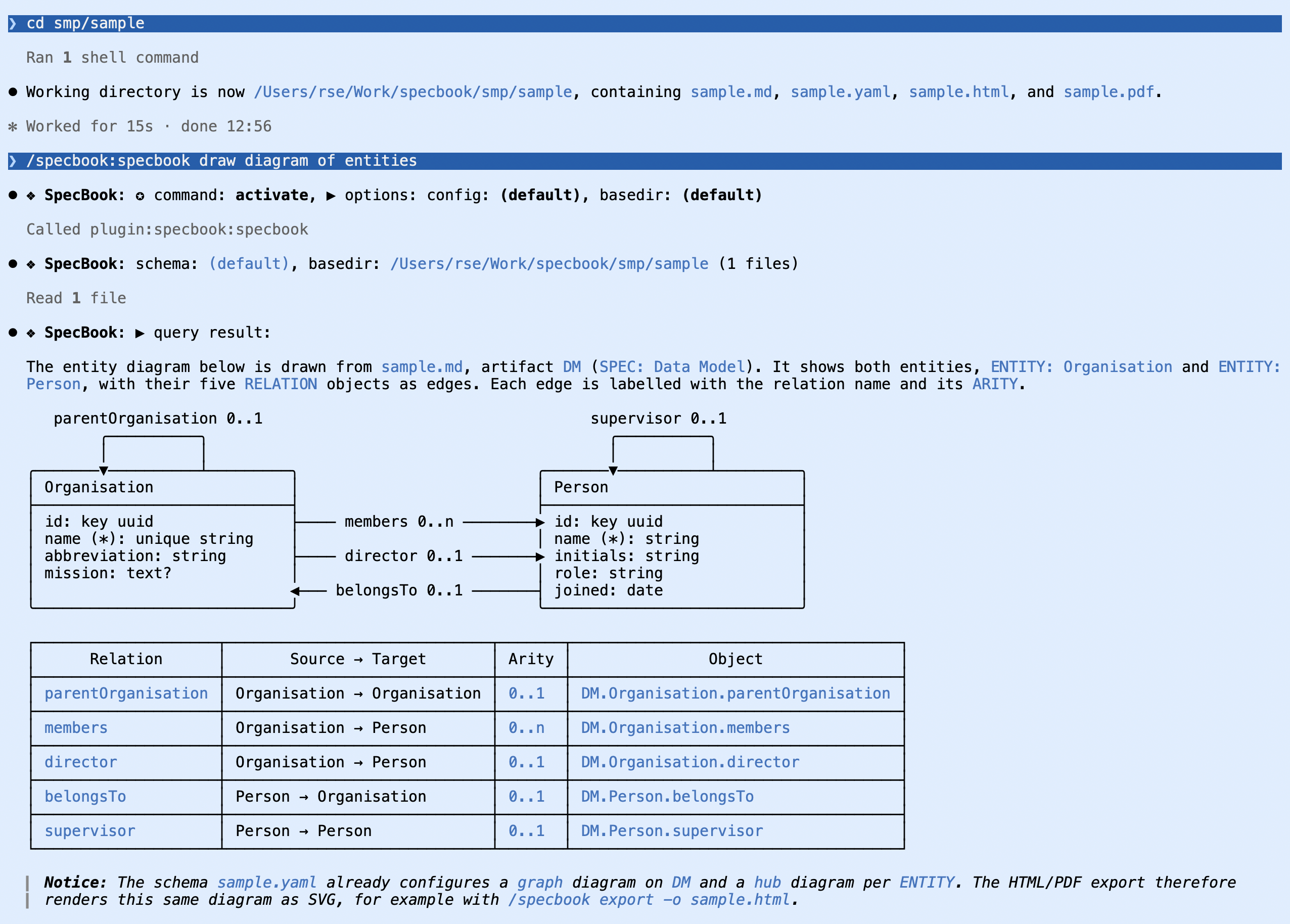Click the diamond icon before 'SpecBook: schema'
The image size is (1290, 924).
(31, 264)
